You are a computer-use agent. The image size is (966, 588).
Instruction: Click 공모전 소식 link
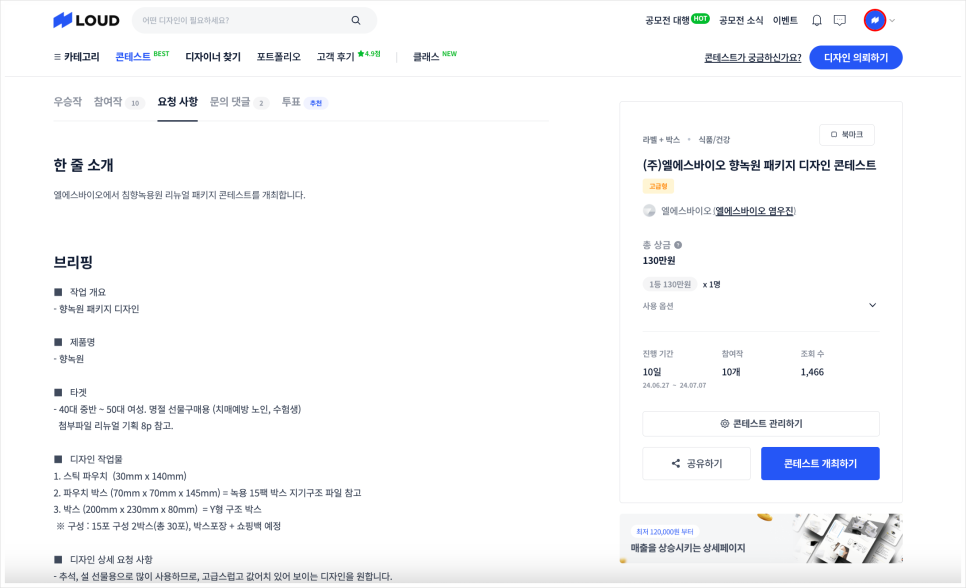[741, 20]
